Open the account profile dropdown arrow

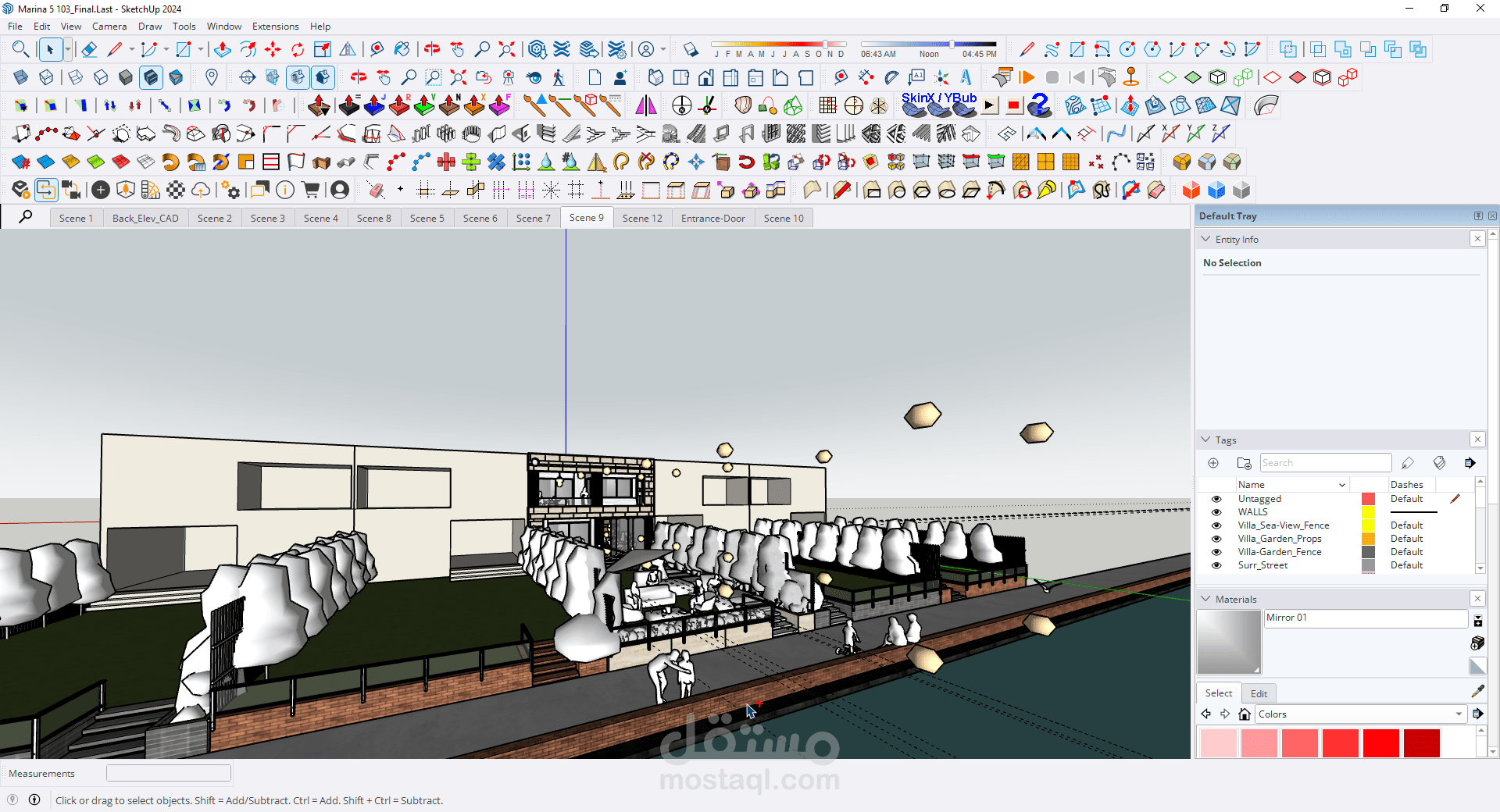pos(663,50)
